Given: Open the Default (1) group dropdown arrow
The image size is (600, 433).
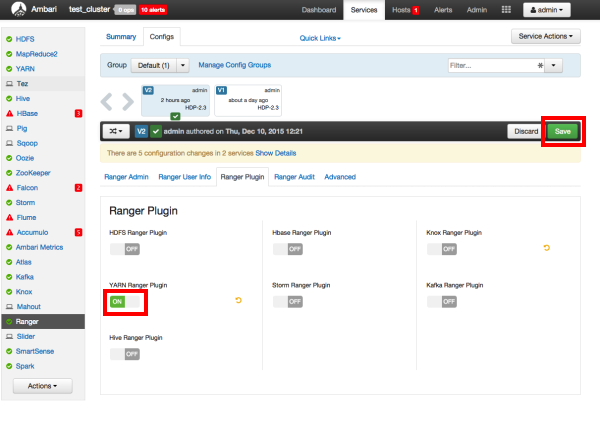Looking at the screenshot, I should point(183,65).
